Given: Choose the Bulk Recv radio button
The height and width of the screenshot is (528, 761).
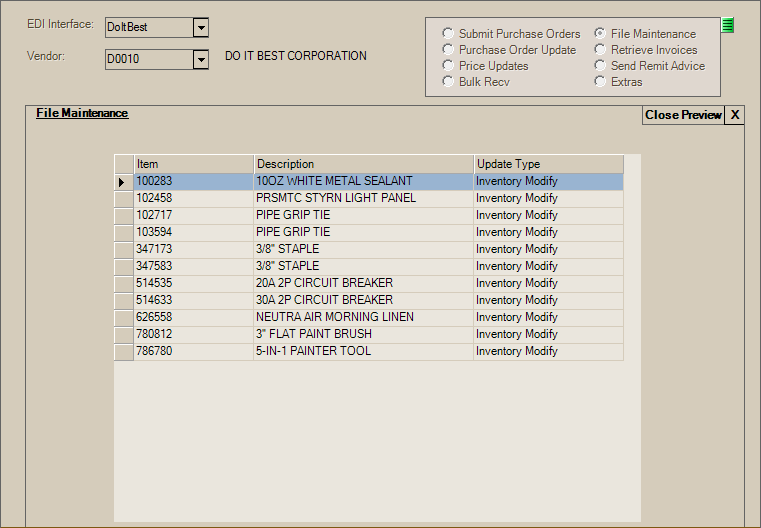Looking at the screenshot, I should tap(476, 82).
